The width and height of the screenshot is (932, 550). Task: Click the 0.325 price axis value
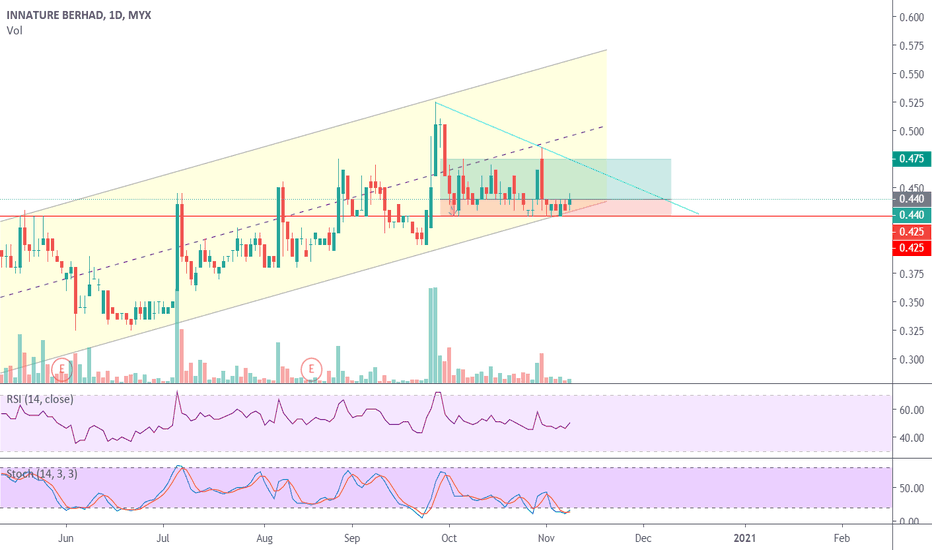[911, 331]
